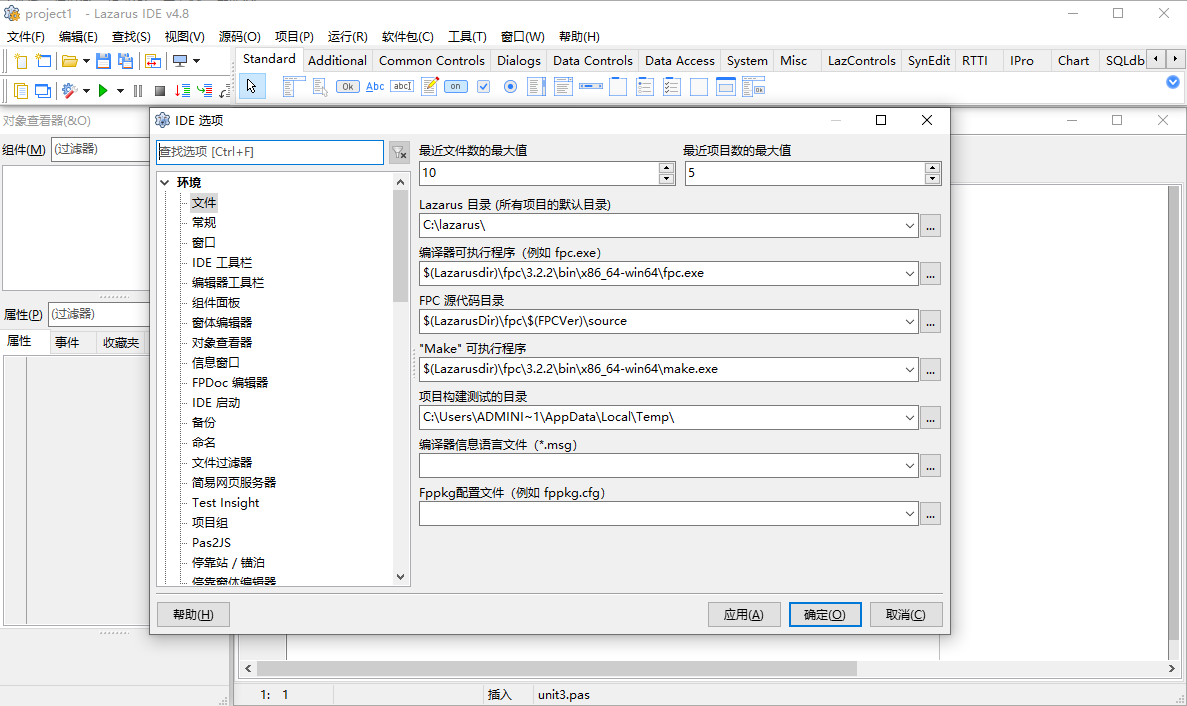
Task: Switch to the 收藏夹 tab
Action: pos(121,343)
